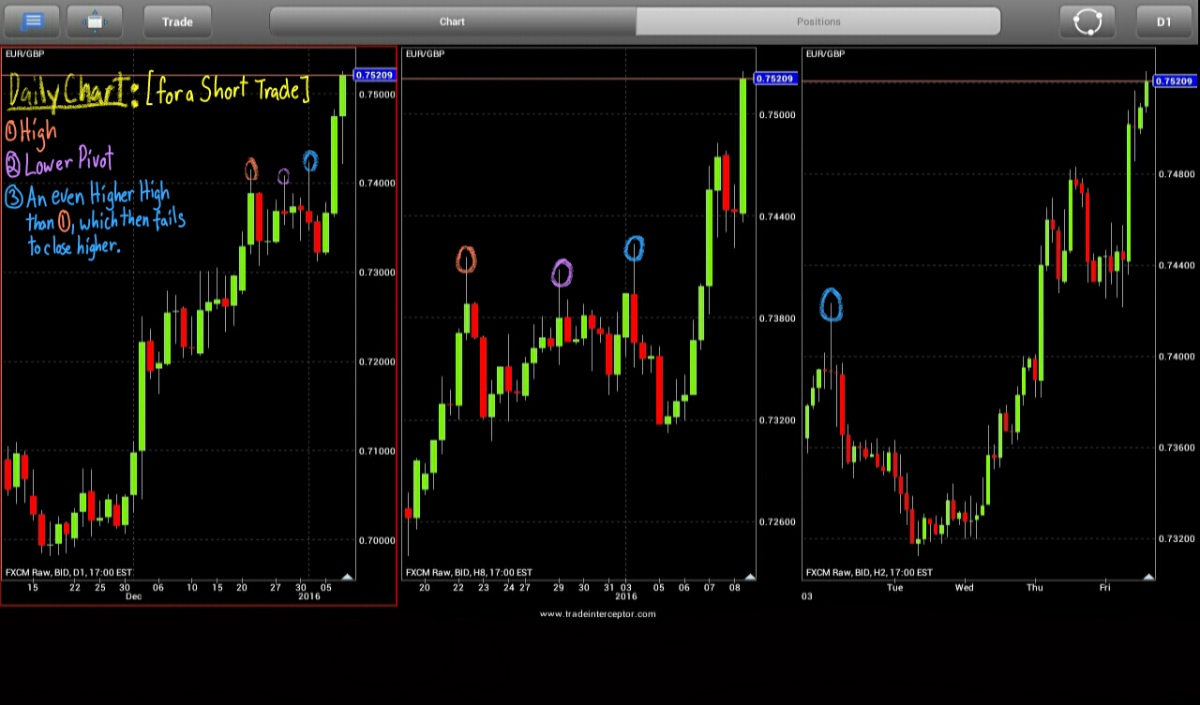Select the 0.75209 price tag on D1 chart
Screen dimensions: 1200x705
tap(376, 75)
